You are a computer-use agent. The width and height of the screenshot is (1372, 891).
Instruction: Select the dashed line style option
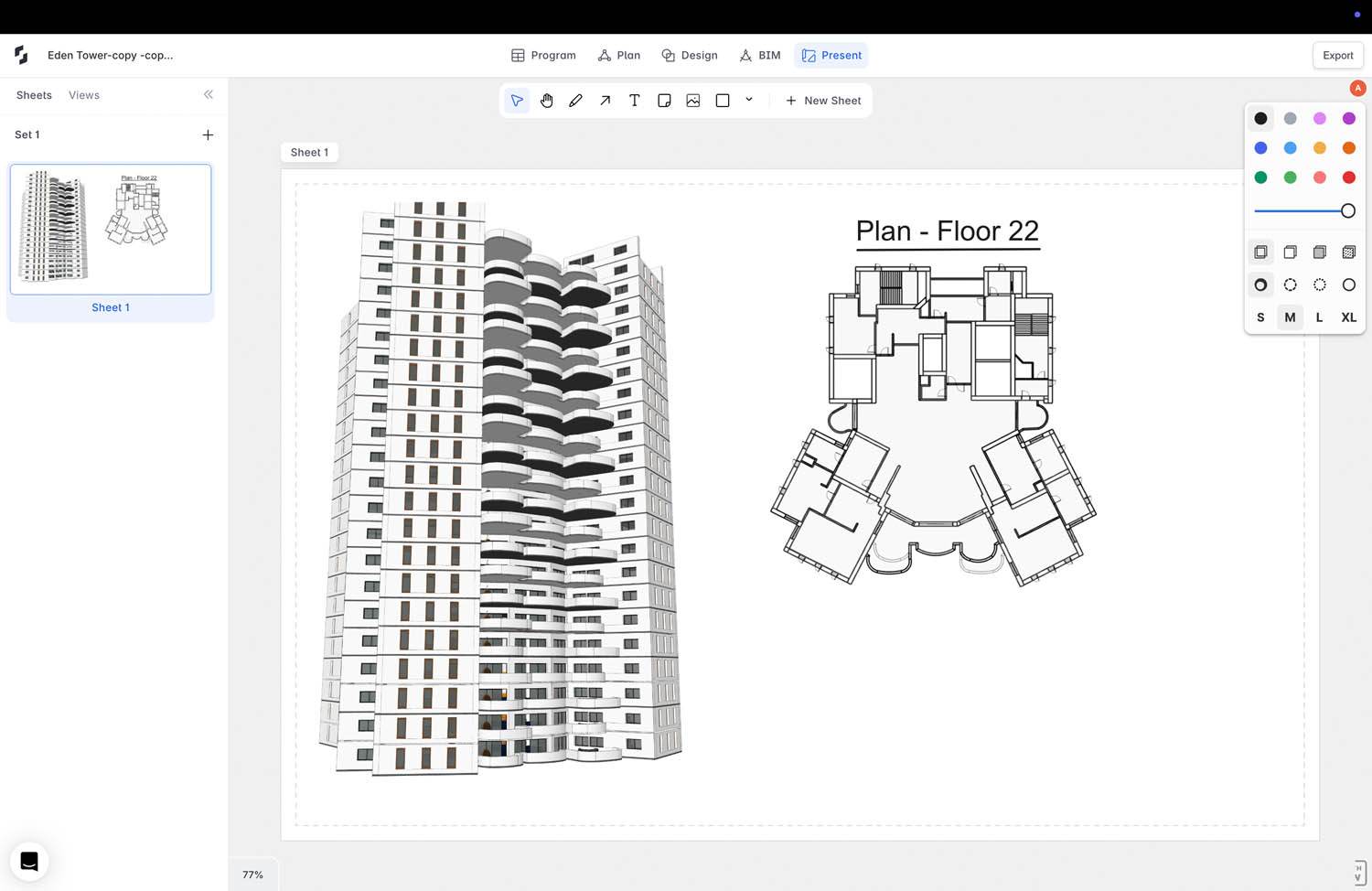pos(1290,284)
